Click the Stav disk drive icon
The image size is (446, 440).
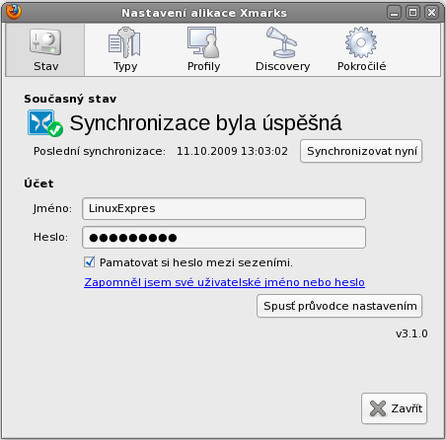coord(45,42)
